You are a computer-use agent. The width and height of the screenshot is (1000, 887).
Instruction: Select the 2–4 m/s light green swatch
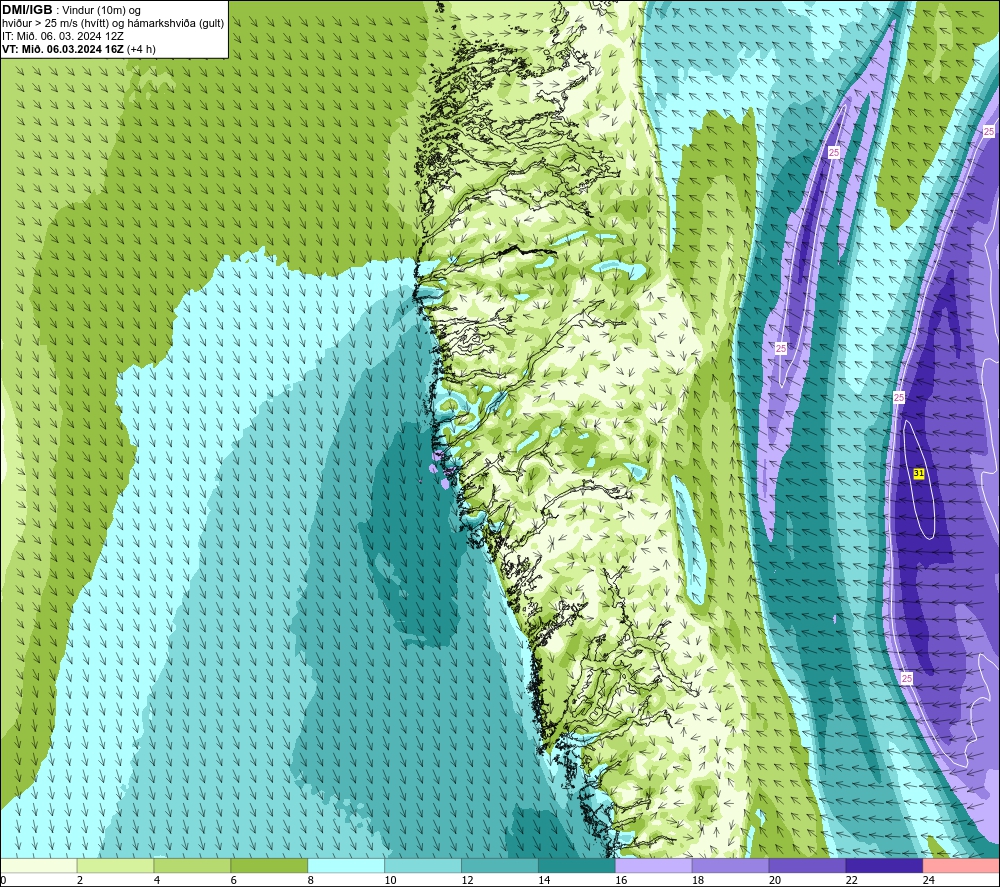point(115,865)
